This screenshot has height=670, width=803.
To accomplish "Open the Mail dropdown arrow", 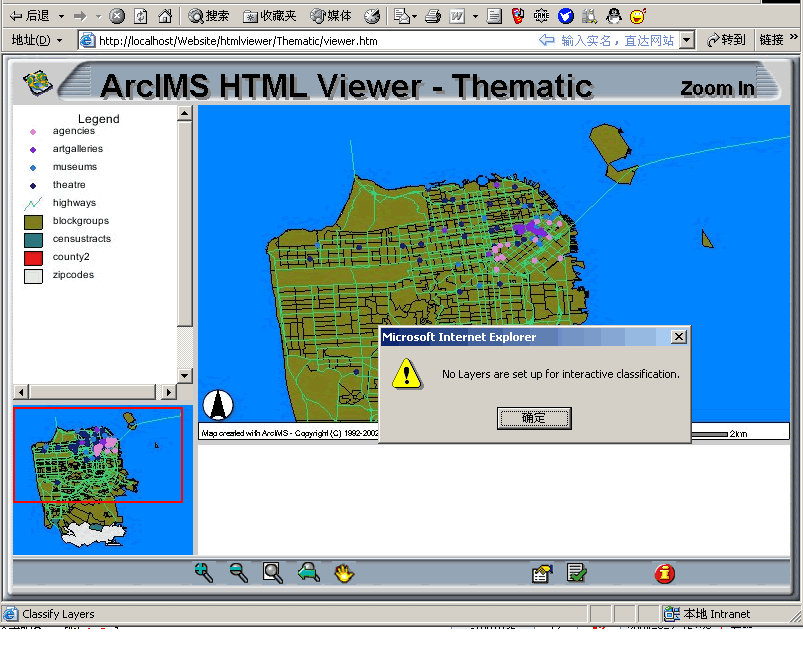I will point(414,16).
